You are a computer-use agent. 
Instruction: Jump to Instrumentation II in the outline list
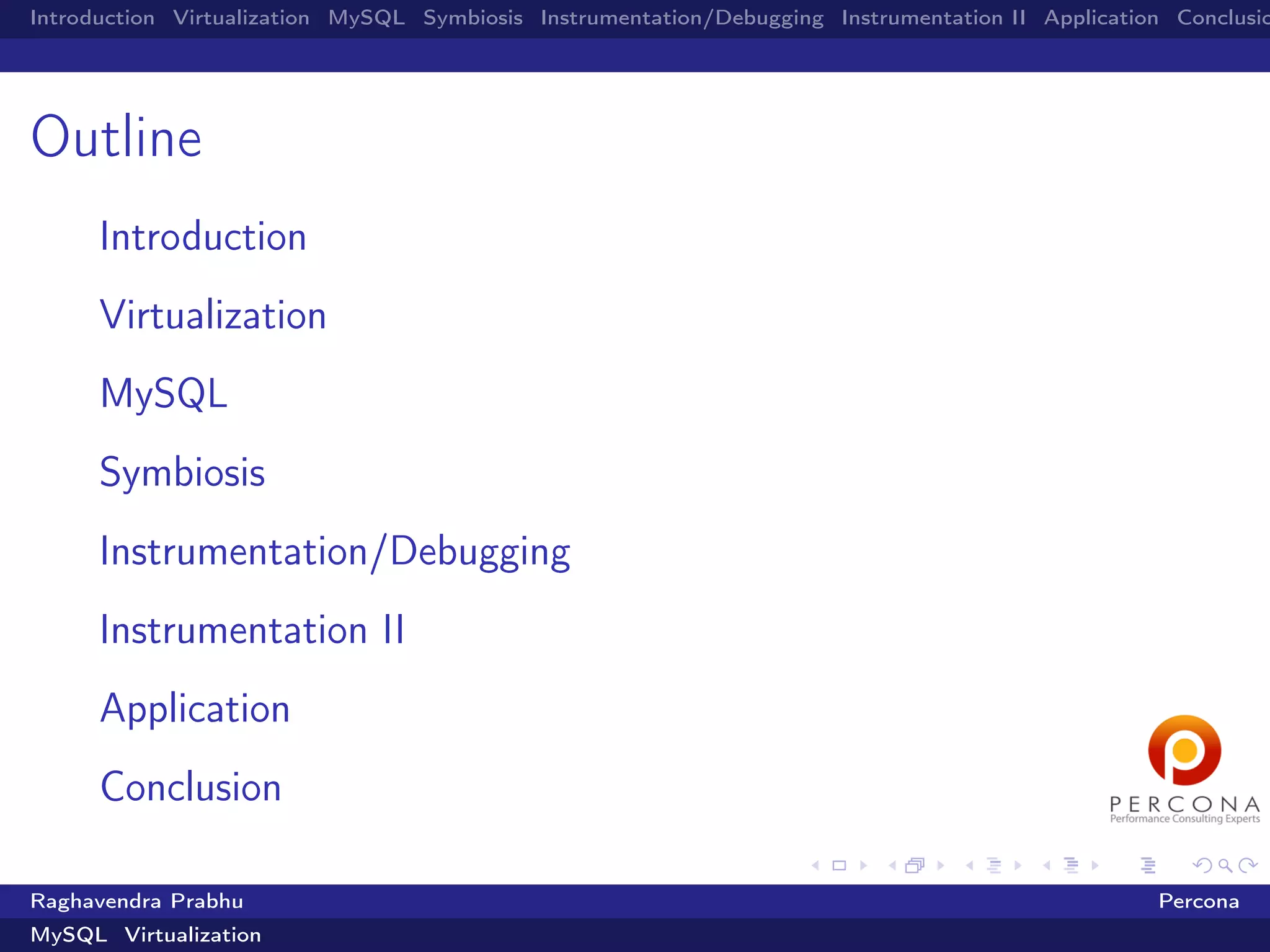[252, 629]
